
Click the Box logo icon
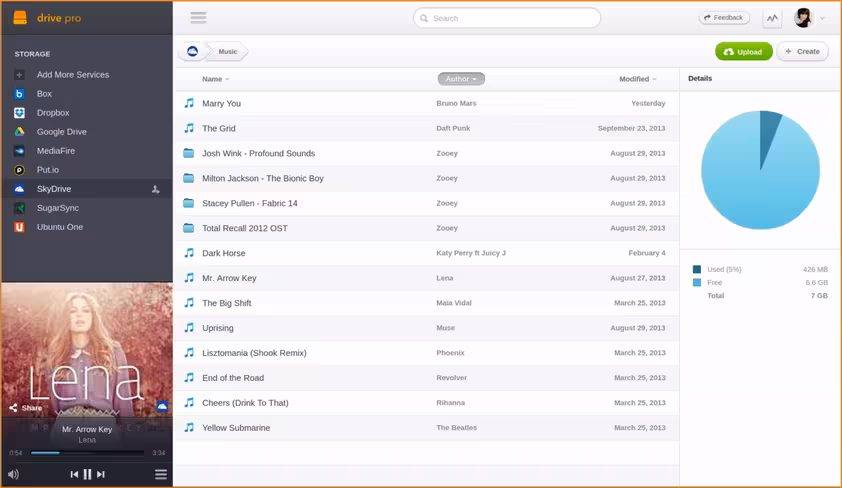click(x=19, y=94)
